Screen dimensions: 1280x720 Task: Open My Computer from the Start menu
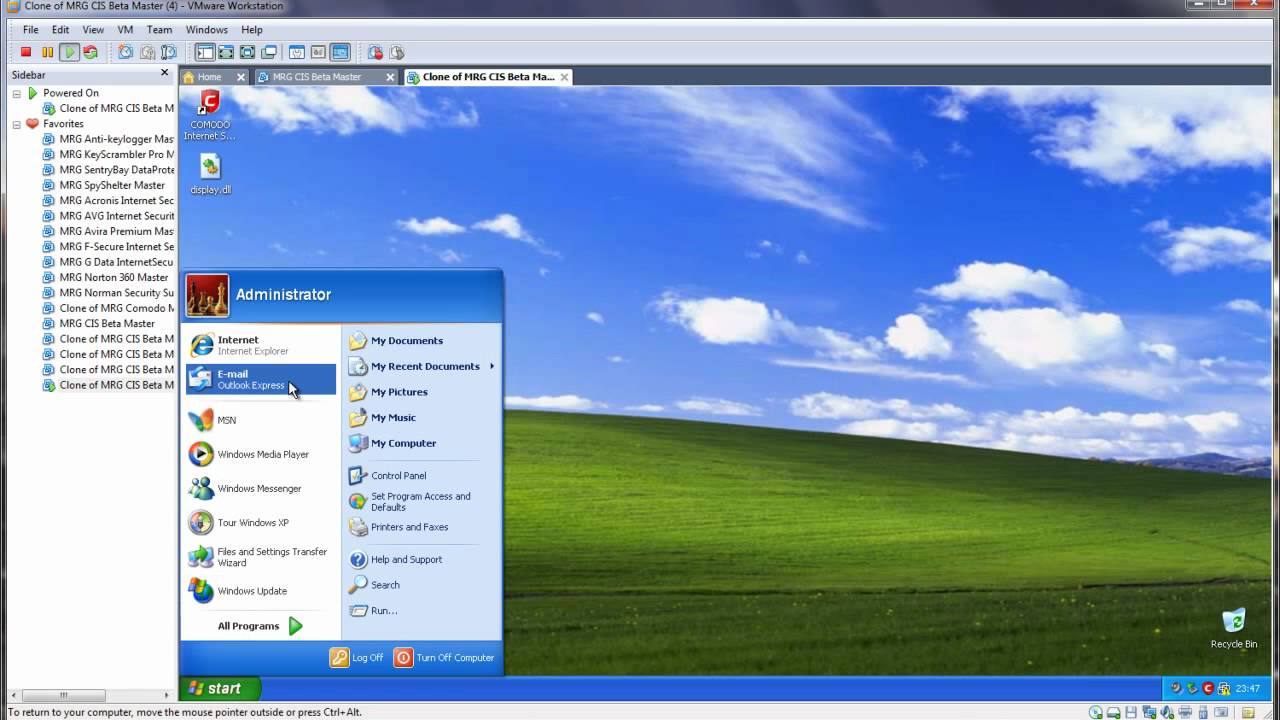coord(393,443)
